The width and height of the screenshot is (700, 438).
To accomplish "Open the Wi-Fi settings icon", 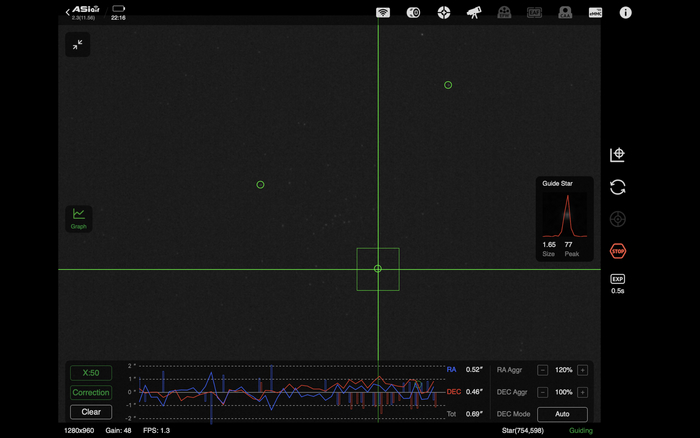I will 383,13.
